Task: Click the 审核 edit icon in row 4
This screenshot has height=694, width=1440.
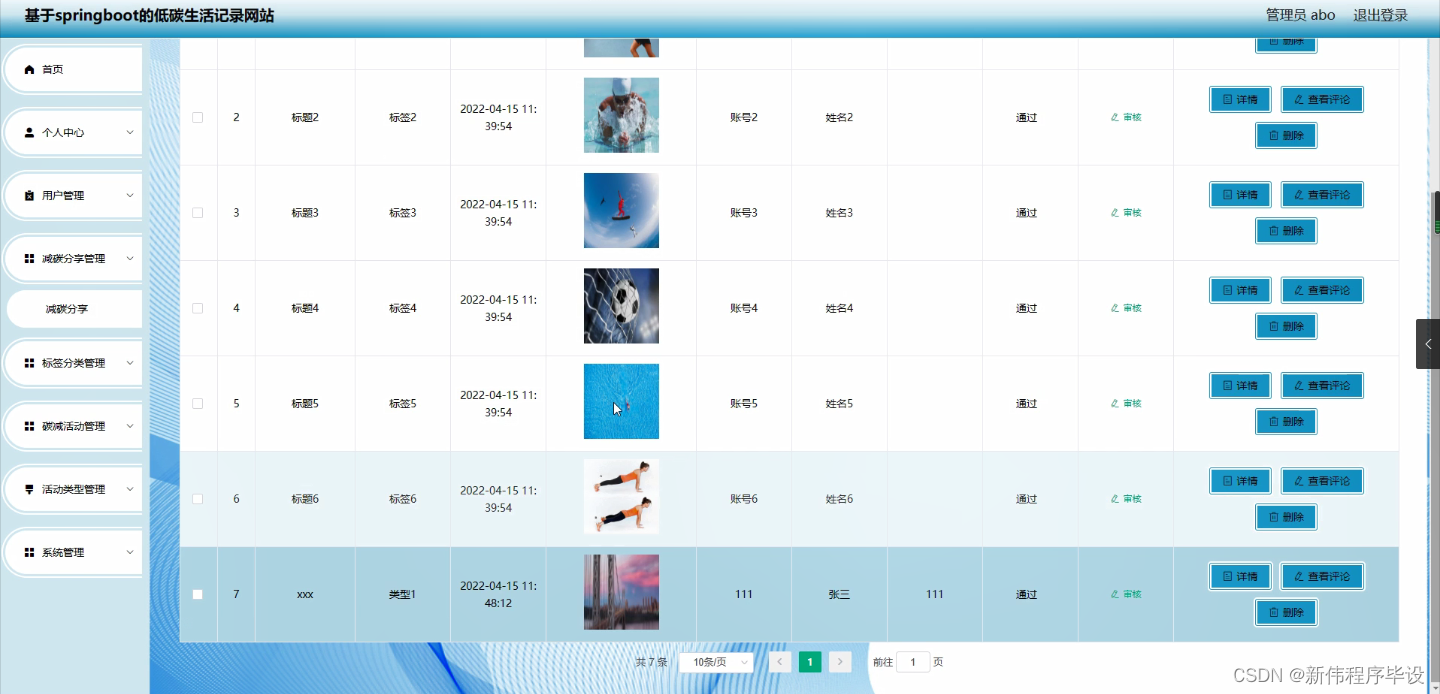Action: click(1115, 308)
